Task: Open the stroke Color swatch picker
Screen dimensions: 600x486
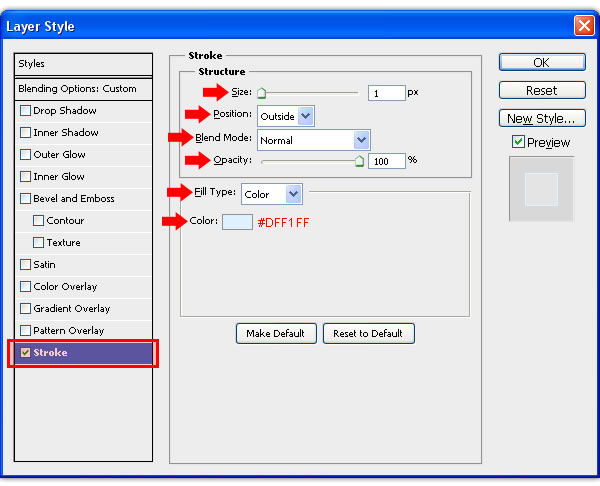Action: [x=237, y=222]
